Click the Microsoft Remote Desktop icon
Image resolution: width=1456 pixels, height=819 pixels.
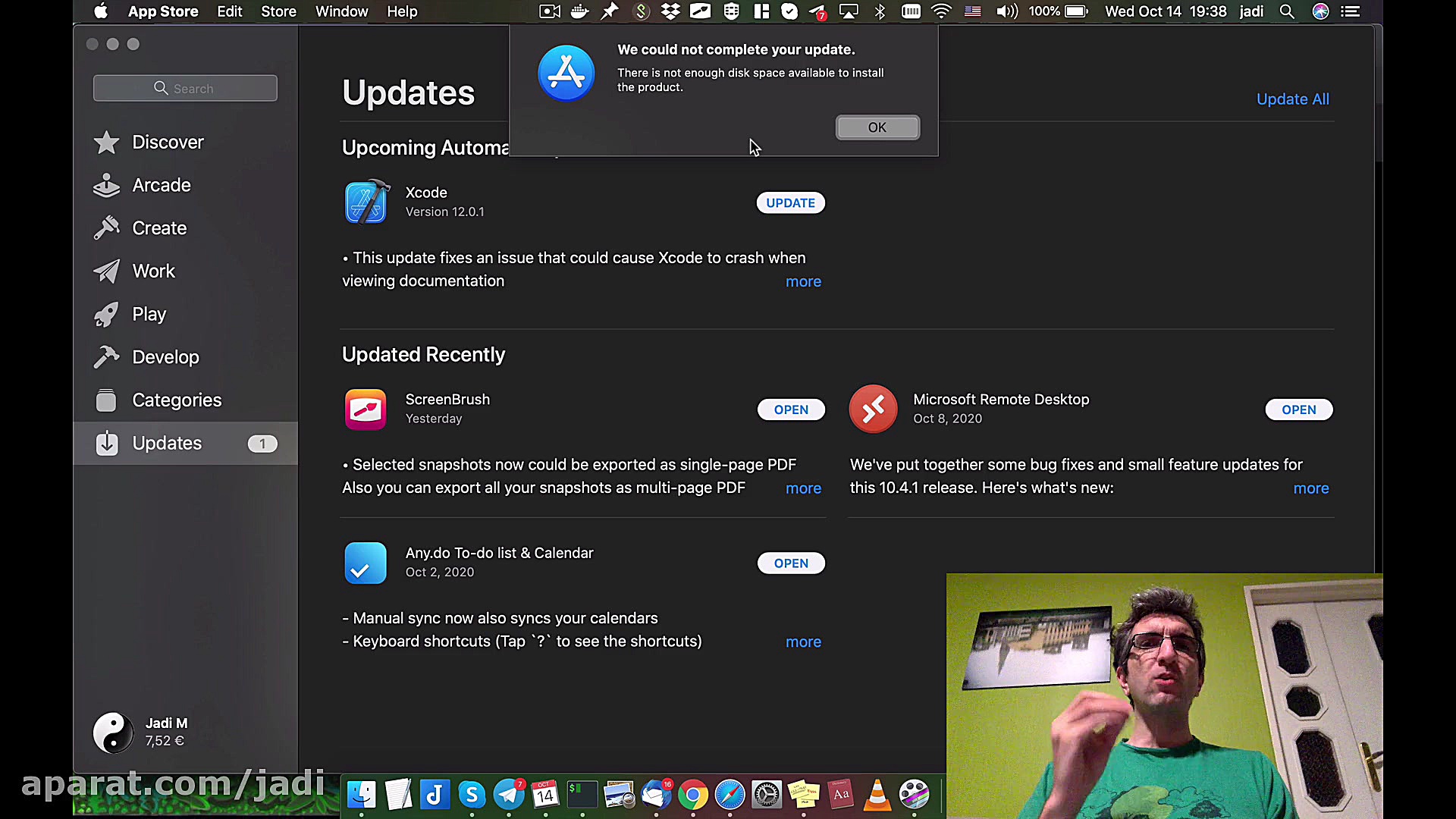point(873,409)
